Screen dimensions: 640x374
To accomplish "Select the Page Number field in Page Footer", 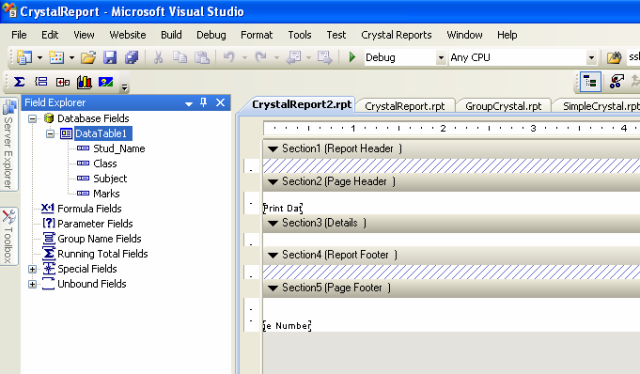I will tap(287, 326).
